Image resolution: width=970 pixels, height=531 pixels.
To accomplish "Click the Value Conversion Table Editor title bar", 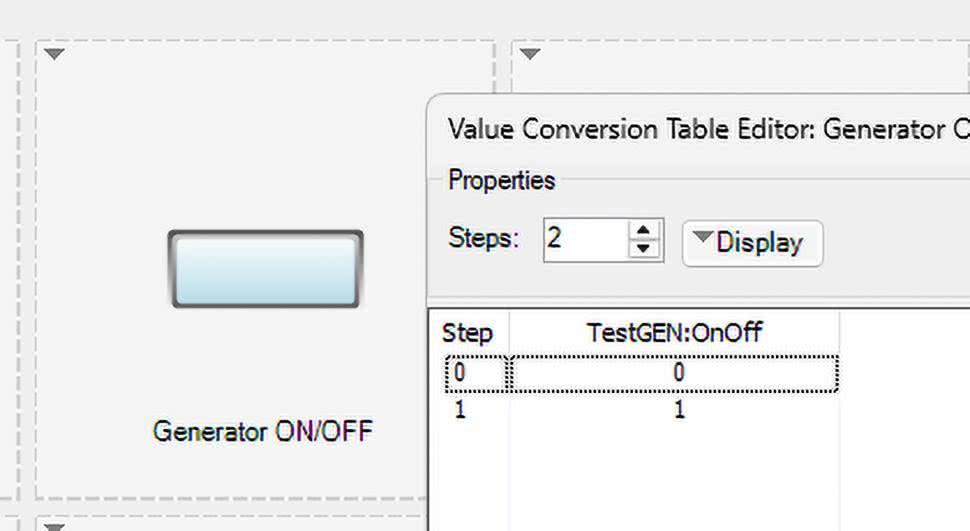I will (700, 129).
